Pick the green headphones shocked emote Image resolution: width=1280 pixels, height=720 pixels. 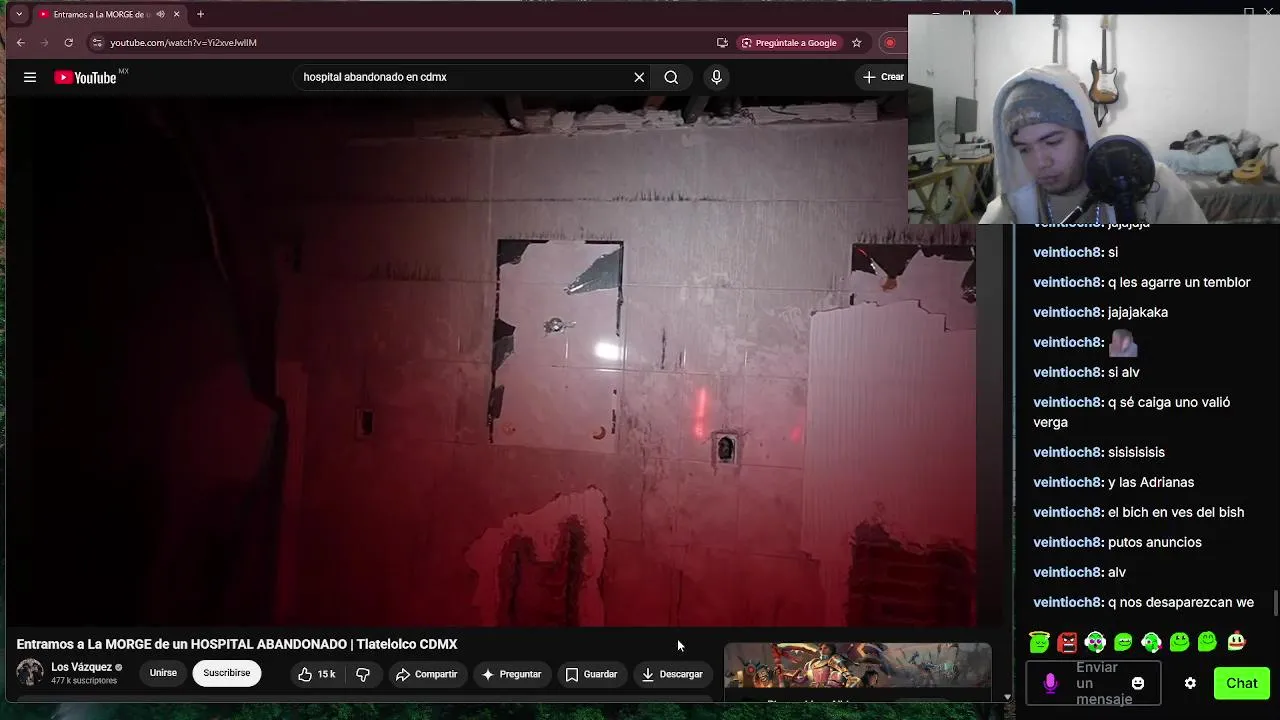tap(1096, 642)
